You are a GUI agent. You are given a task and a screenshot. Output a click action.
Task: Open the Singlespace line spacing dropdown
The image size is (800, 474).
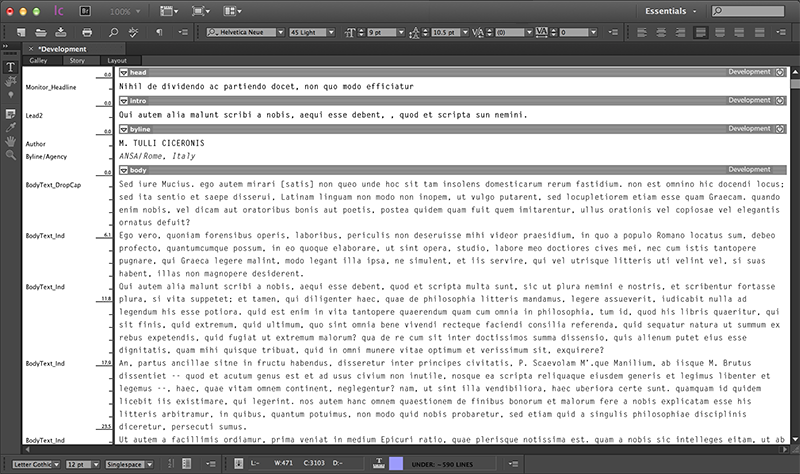[x=149, y=464]
